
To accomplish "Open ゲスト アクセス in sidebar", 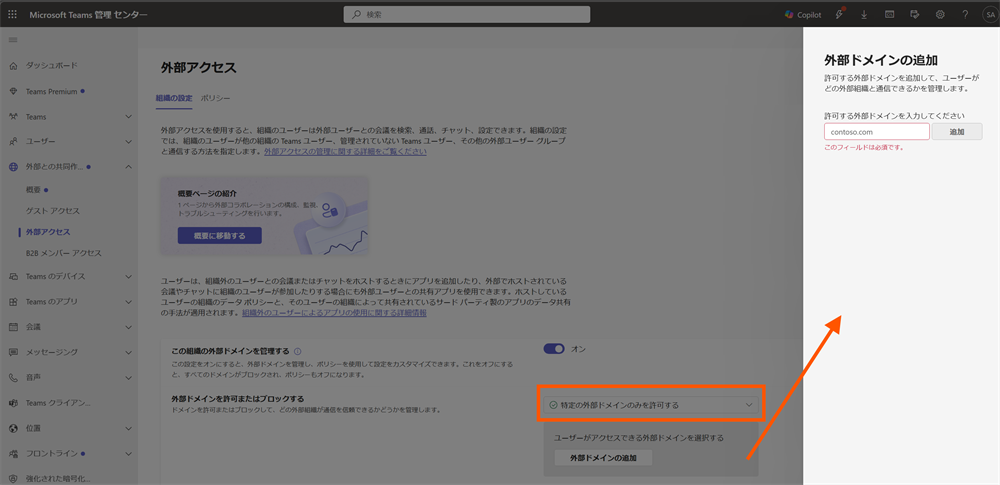I will click(52, 211).
